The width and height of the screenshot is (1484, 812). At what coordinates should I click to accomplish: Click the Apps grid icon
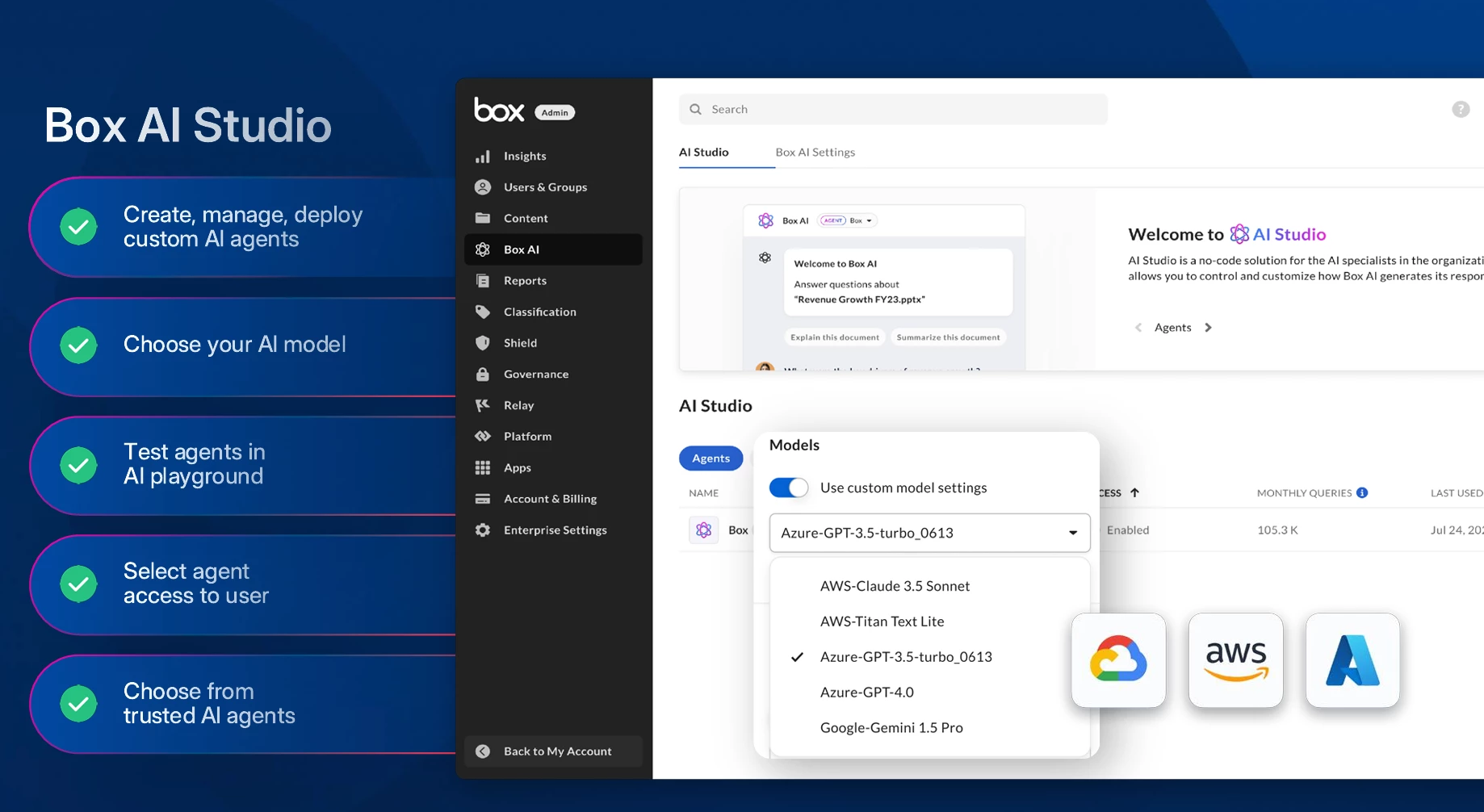click(x=483, y=467)
